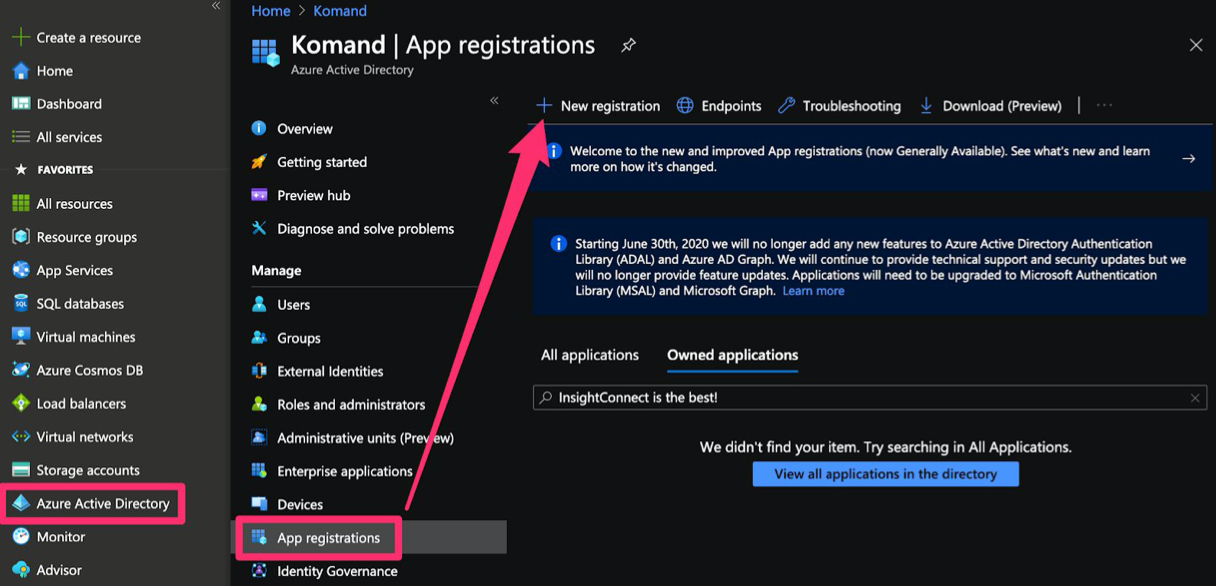
Task: Open Resource groups icon
Action: coord(20,237)
